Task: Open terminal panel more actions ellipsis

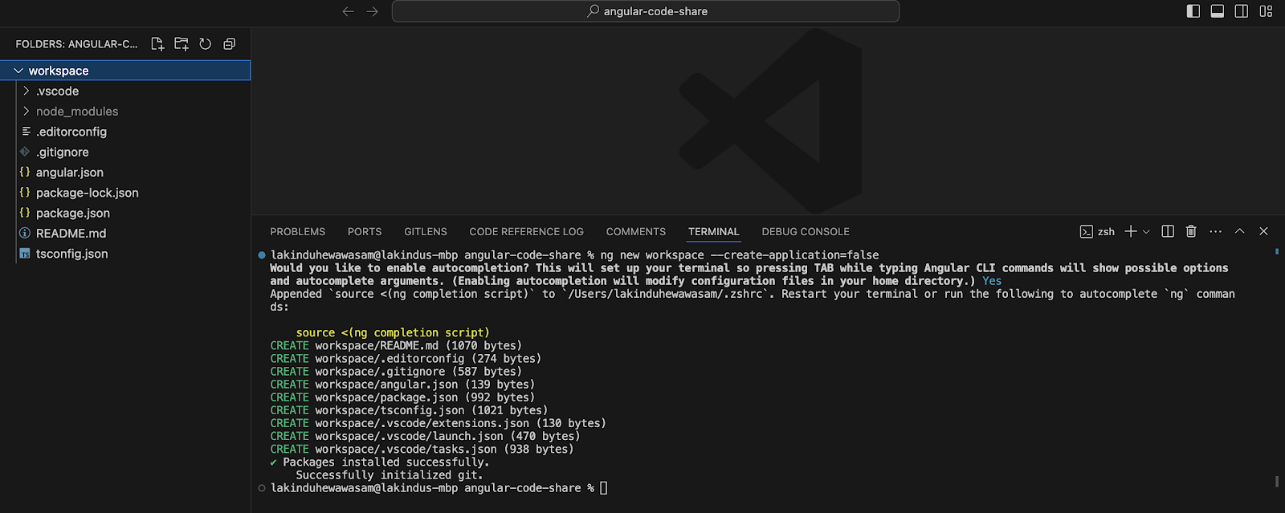Action: coord(1215,231)
